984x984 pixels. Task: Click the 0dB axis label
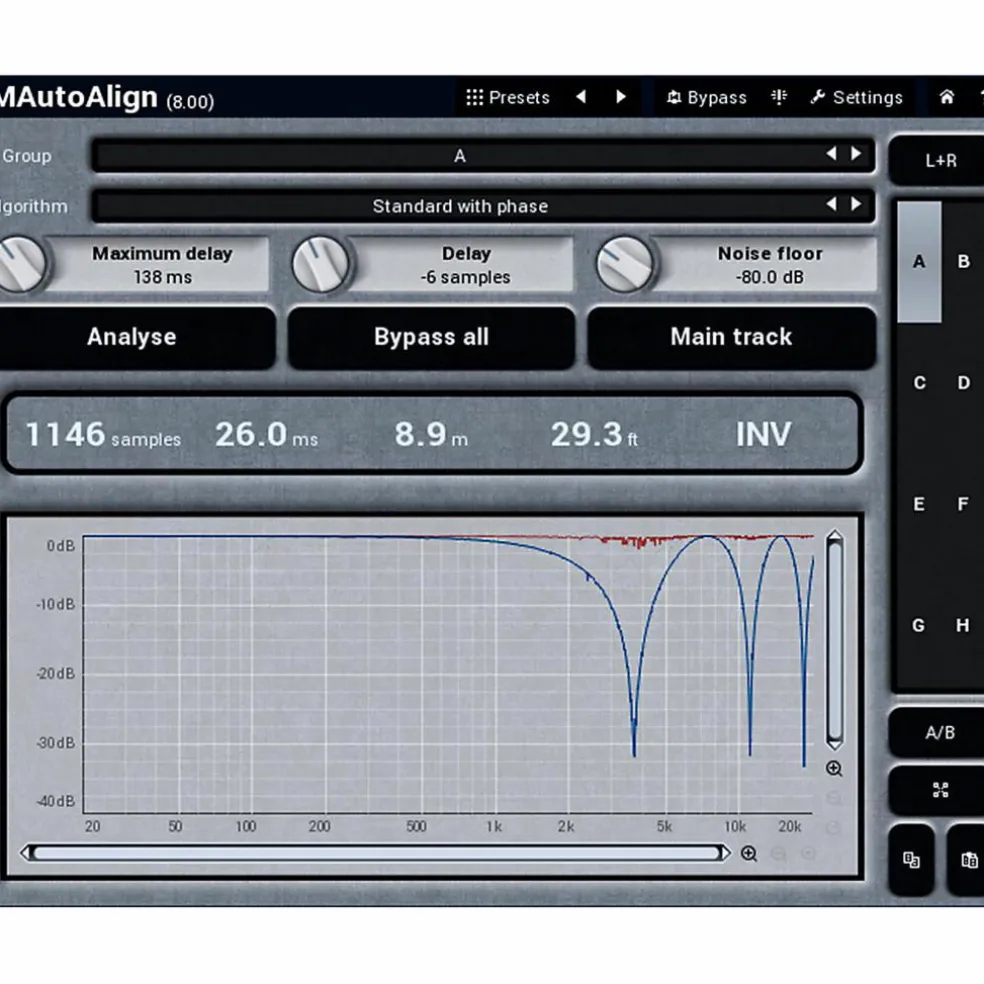click(x=61, y=546)
